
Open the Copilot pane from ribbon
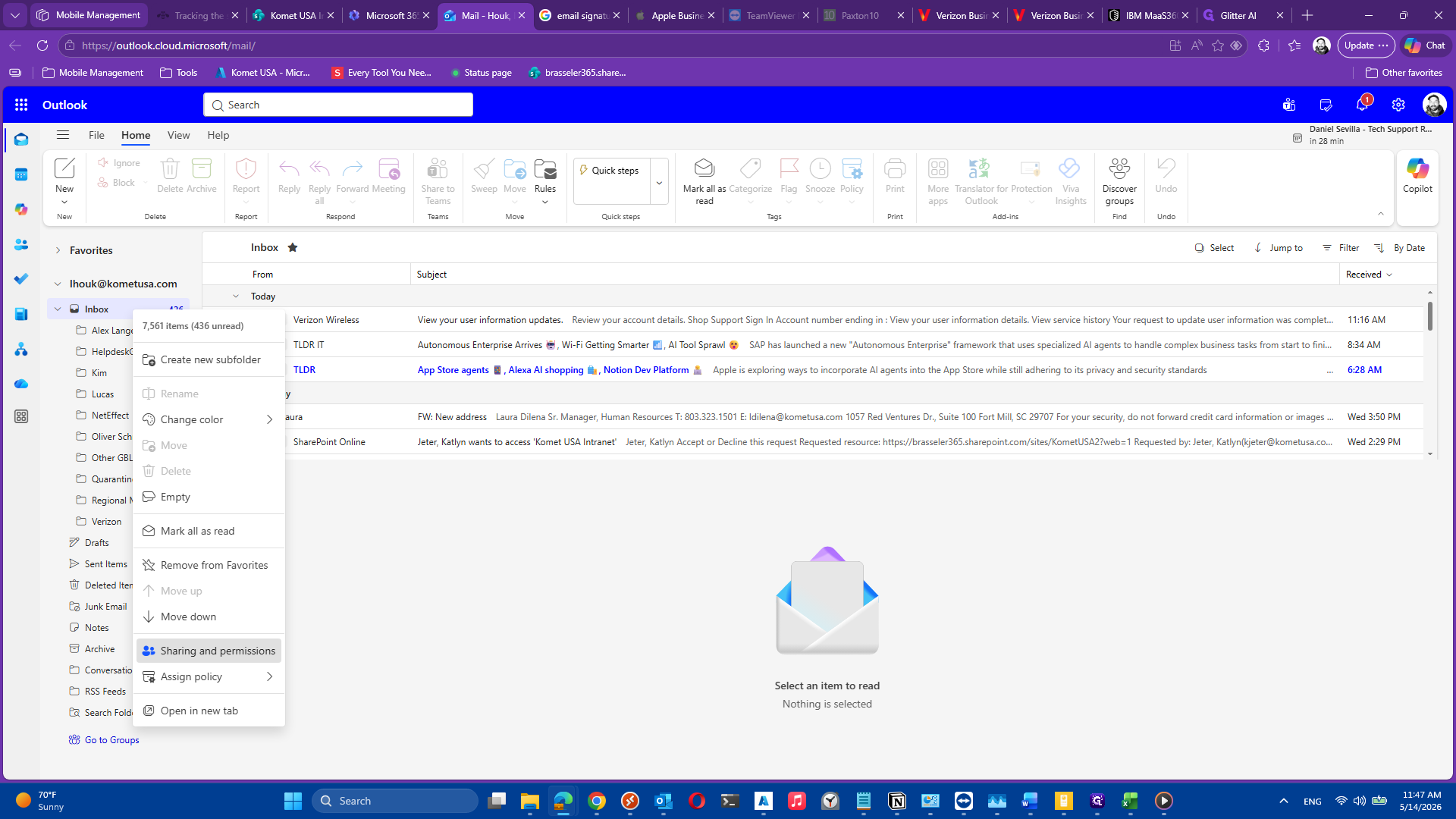1417,176
